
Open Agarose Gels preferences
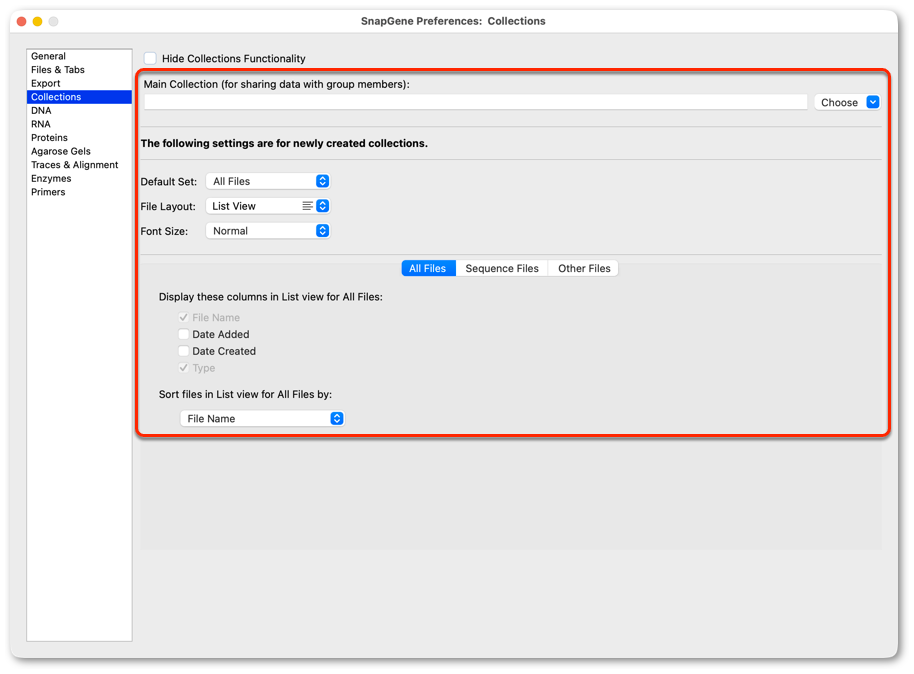pos(79,151)
